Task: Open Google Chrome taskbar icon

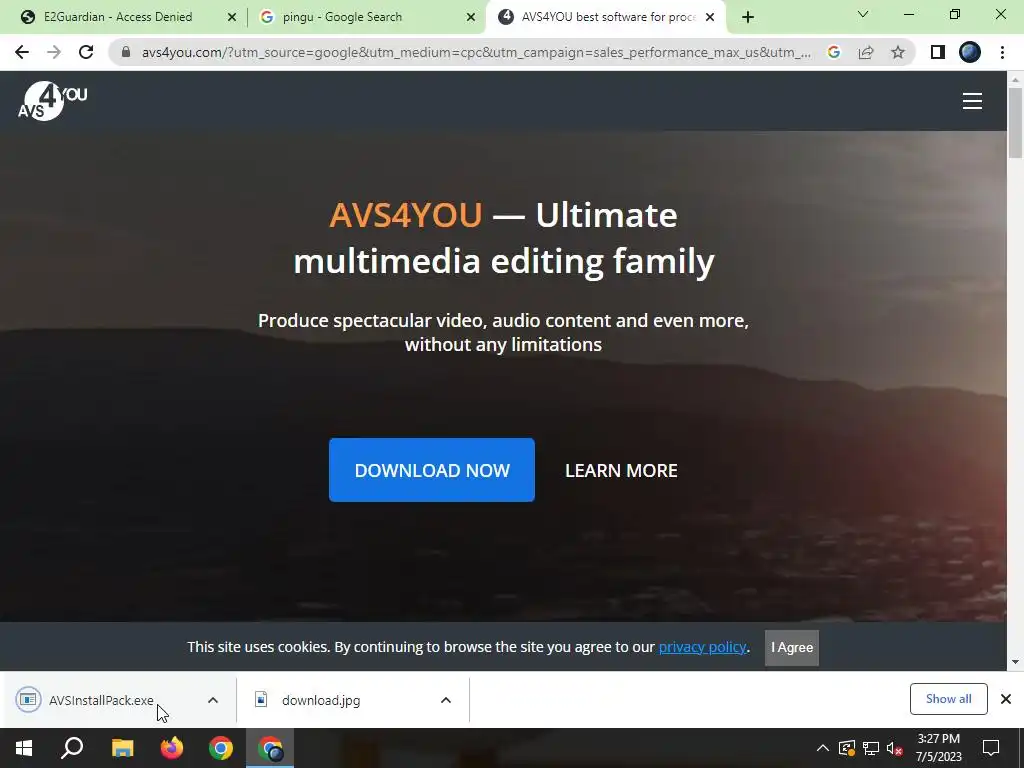Action: click(x=221, y=748)
